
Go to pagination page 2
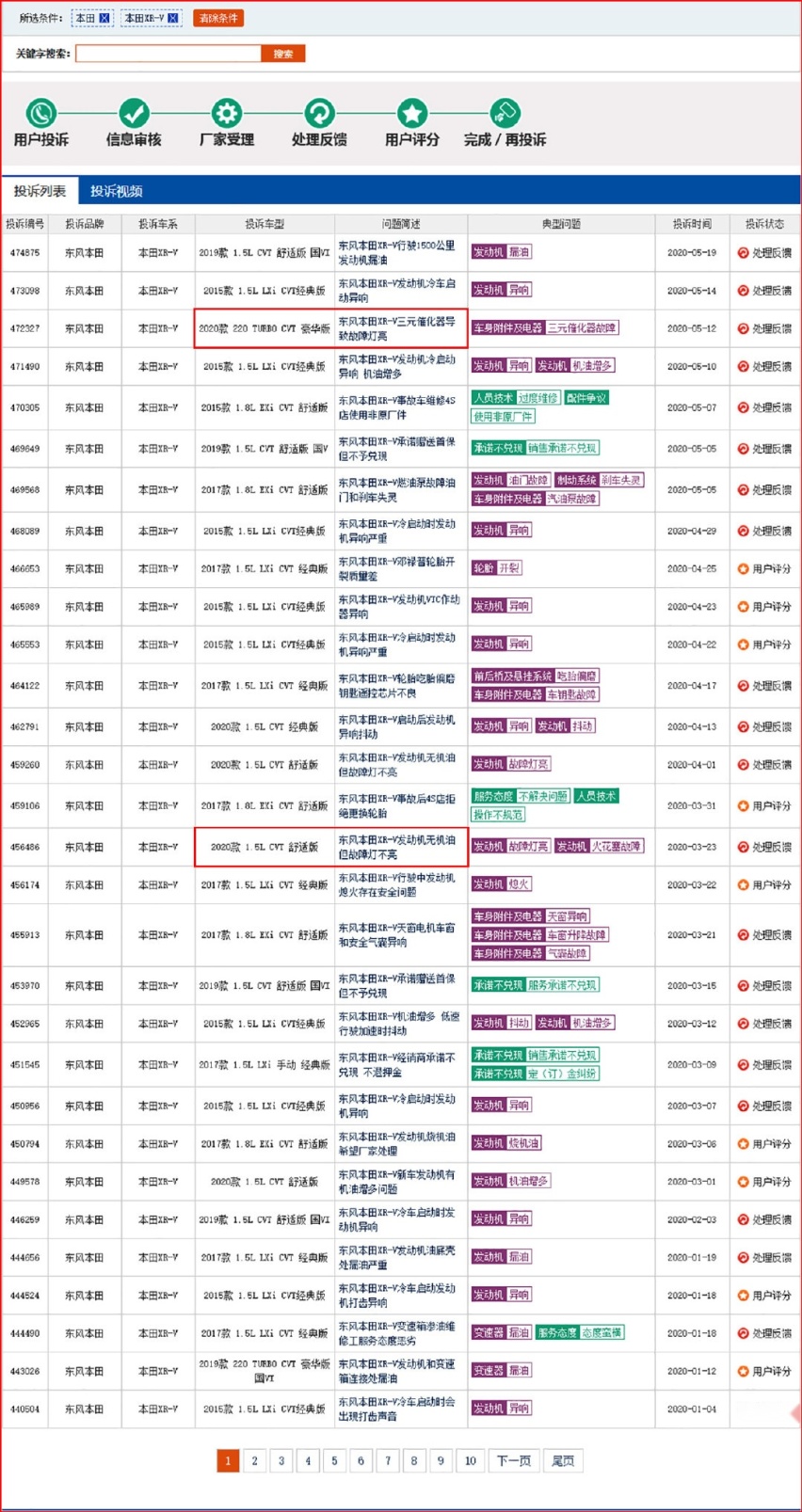(x=254, y=1461)
